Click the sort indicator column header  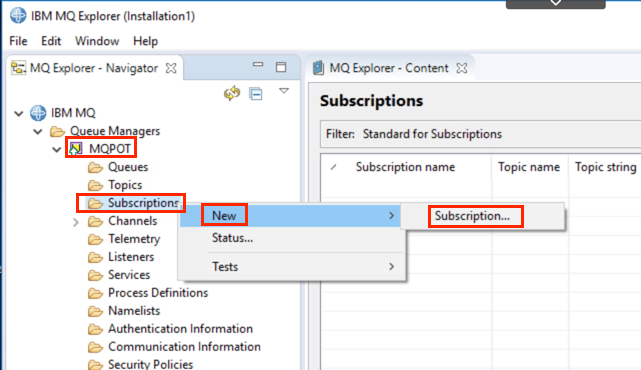pyautogui.click(x=334, y=167)
